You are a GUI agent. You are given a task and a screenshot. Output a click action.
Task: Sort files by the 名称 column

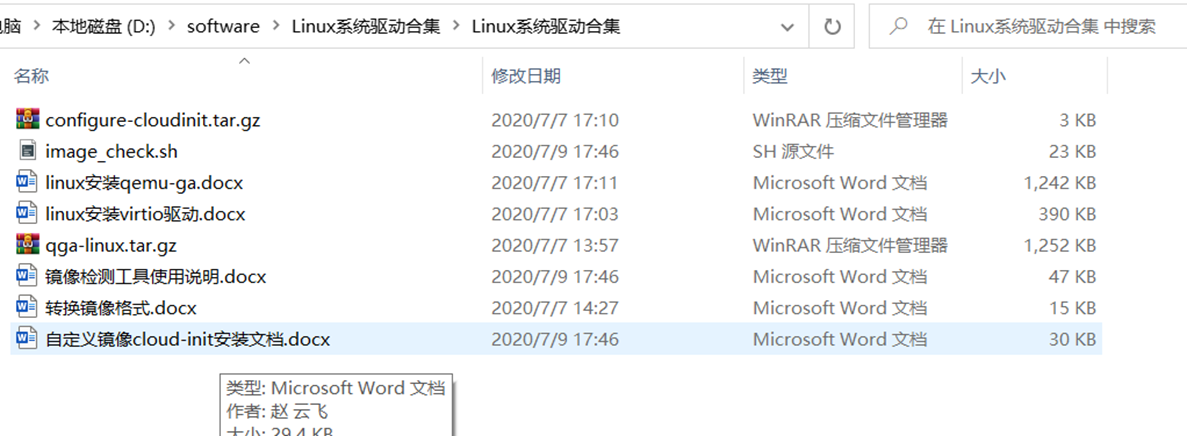32,76
